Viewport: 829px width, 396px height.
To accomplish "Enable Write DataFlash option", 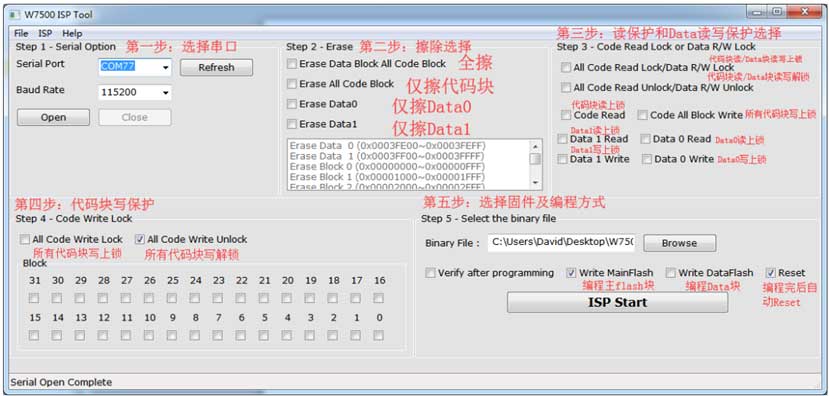I will pyautogui.click(x=670, y=273).
